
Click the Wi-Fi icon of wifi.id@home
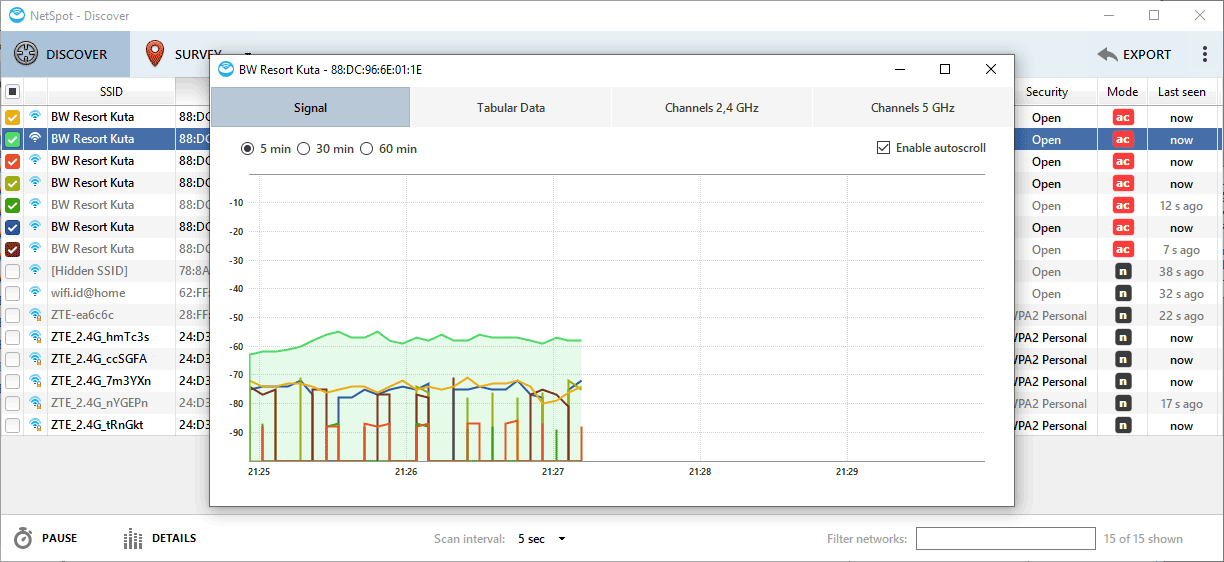pos(35,293)
